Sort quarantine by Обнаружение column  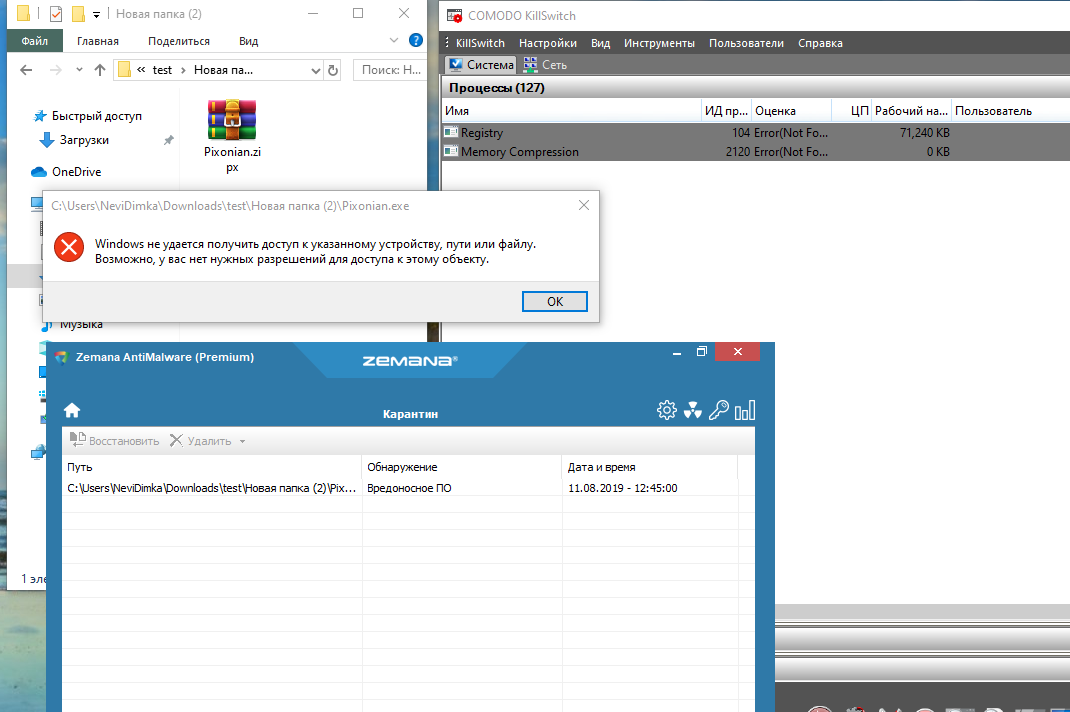click(x=462, y=467)
